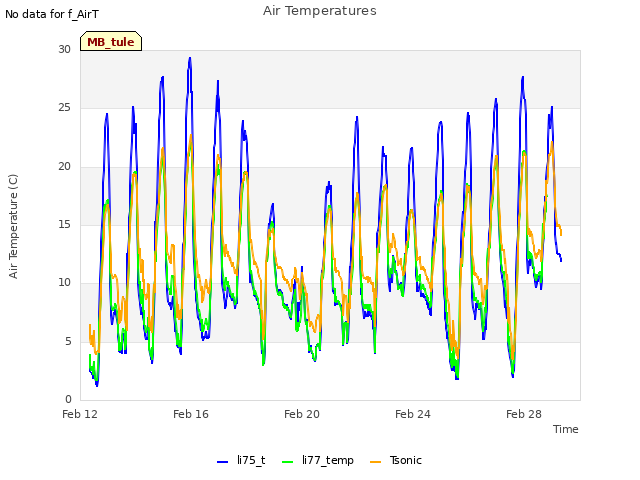Screen dimensions: 640x480
Task: Click the Air Temperatures chart title
Action: pos(320,11)
